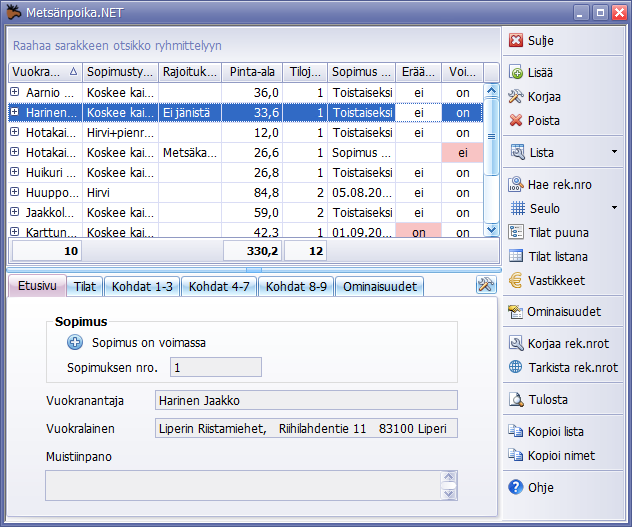Expand the Huikuri row tree node

tap(15, 173)
